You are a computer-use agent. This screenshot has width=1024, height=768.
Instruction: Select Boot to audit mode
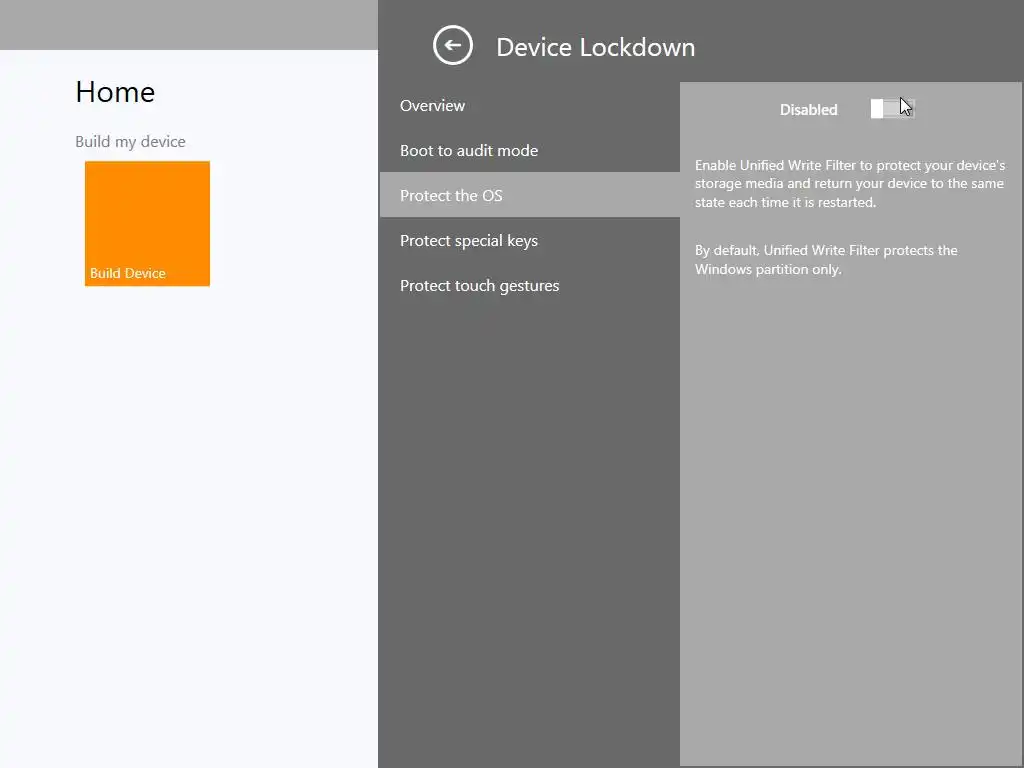pos(469,151)
